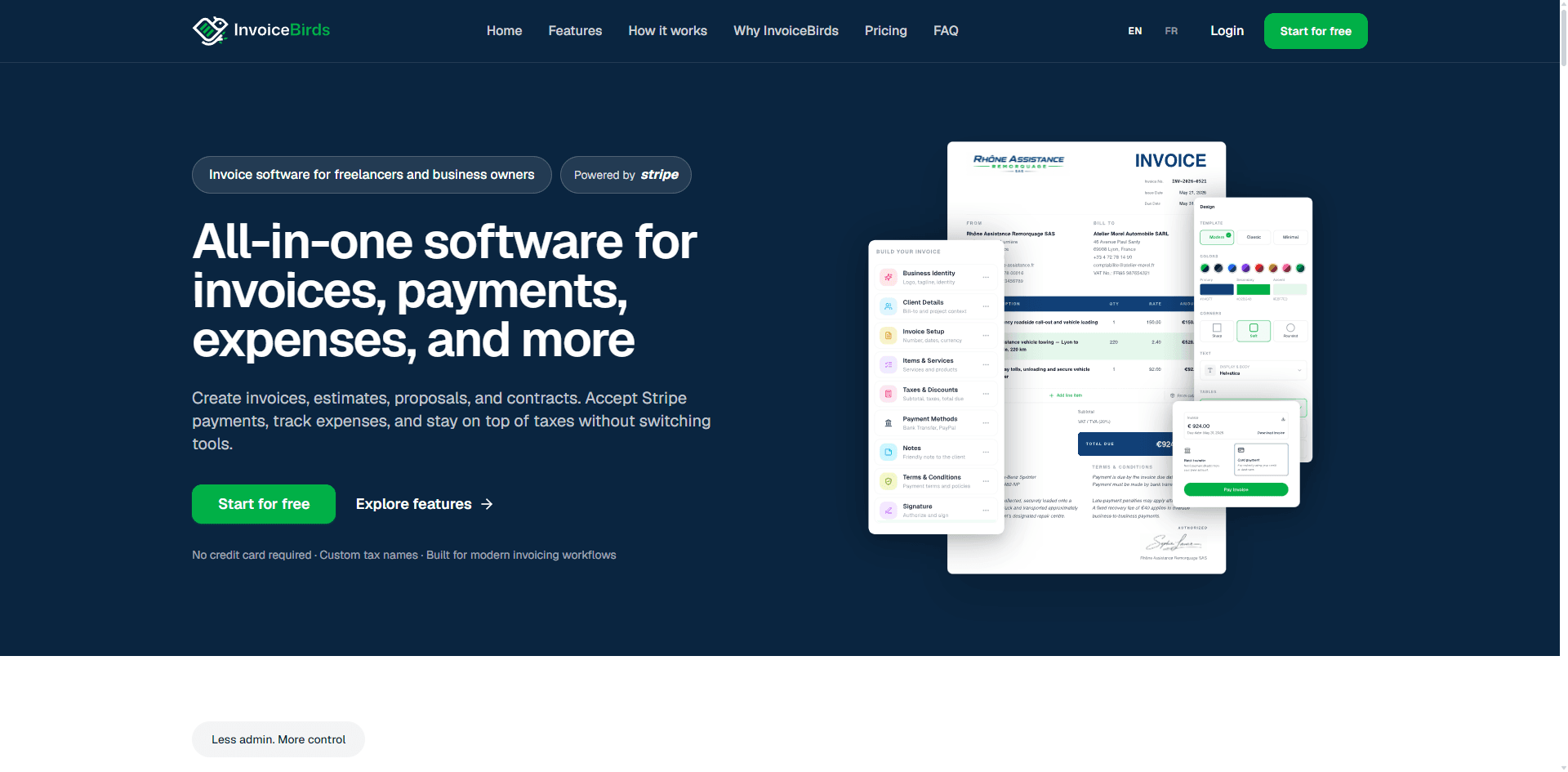The height and width of the screenshot is (772, 1568).
Task: Click the arrow beside Explore features
Action: tap(487, 504)
